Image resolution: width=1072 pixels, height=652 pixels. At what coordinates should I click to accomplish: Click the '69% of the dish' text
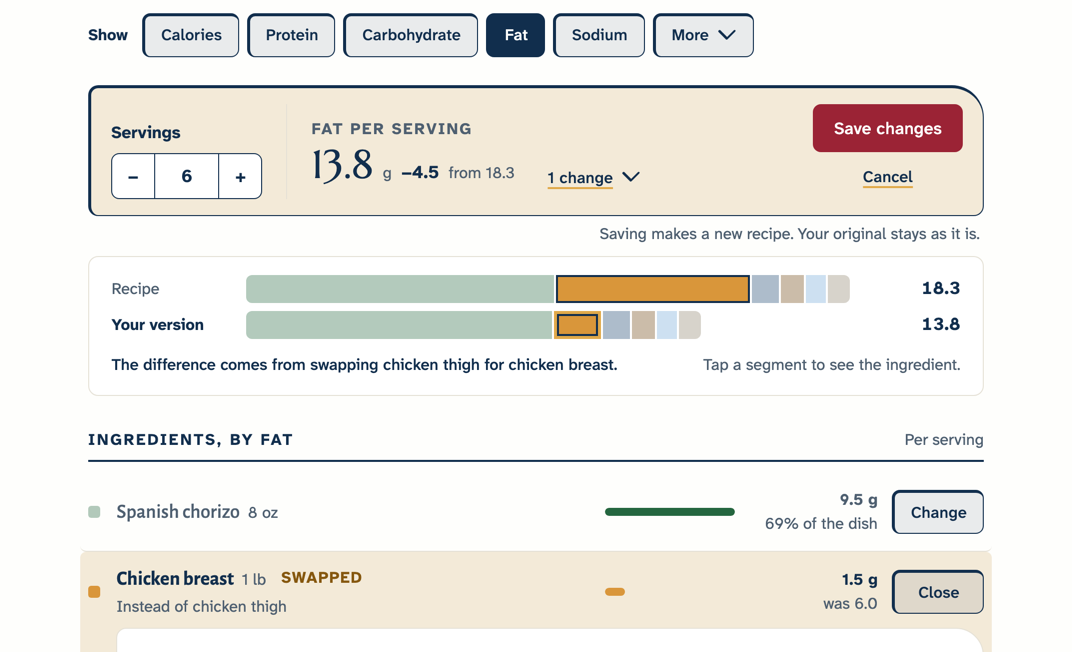pyautogui.click(x=820, y=524)
